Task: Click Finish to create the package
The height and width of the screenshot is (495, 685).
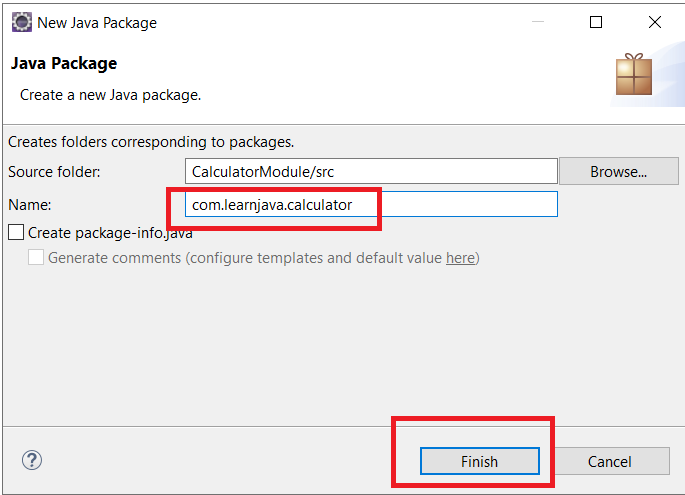Action: (479, 461)
